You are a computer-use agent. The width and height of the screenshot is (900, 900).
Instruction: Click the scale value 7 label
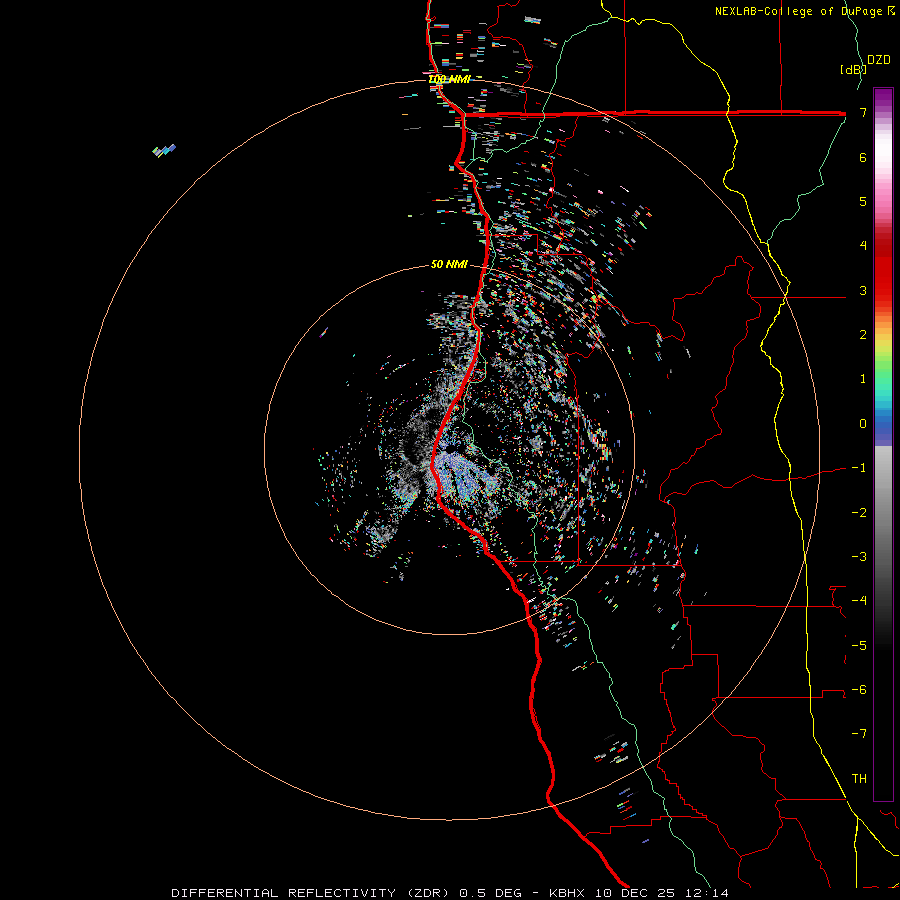click(863, 112)
